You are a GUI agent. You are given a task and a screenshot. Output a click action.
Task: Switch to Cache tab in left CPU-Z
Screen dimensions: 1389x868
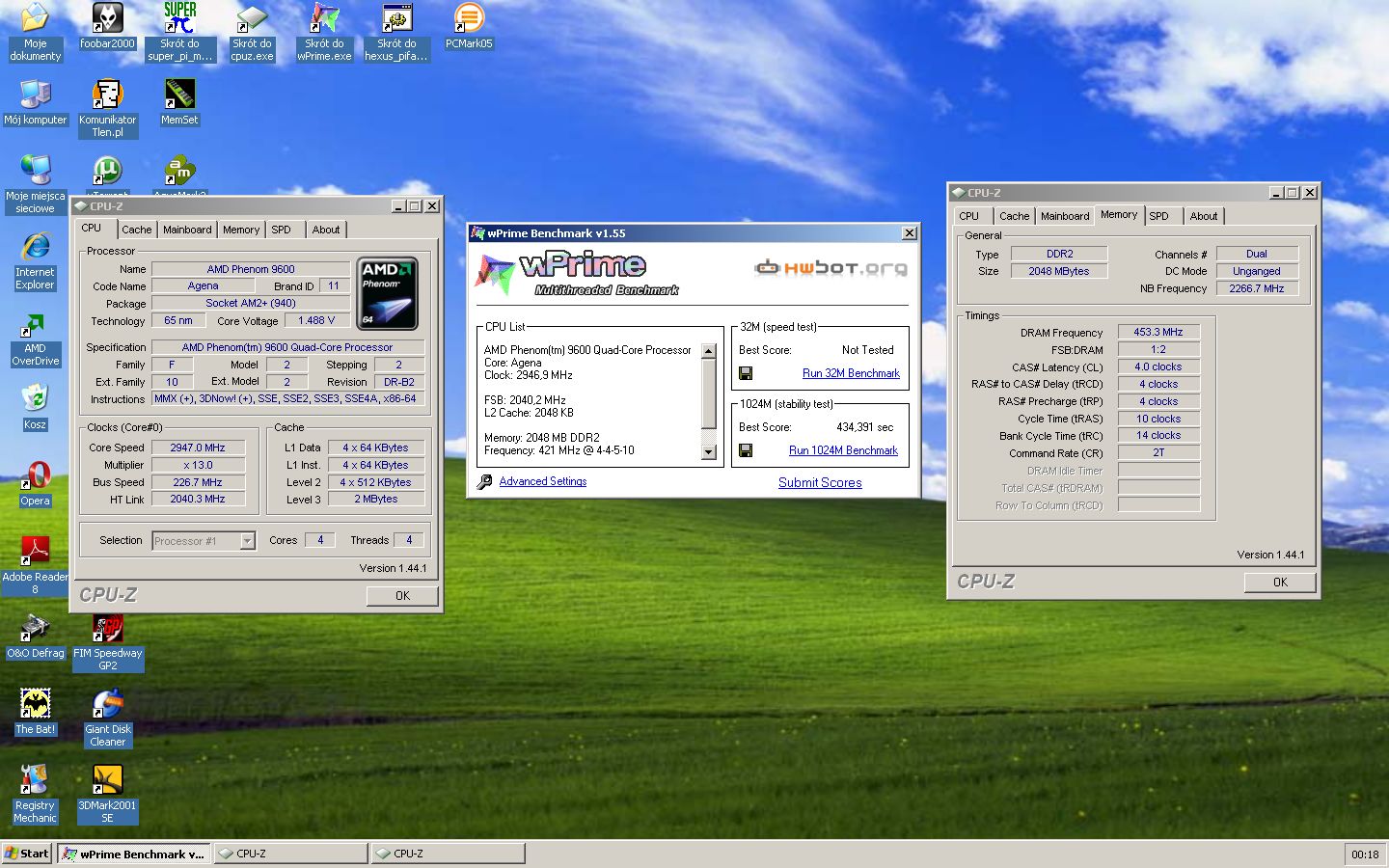(x=136, y=230)
